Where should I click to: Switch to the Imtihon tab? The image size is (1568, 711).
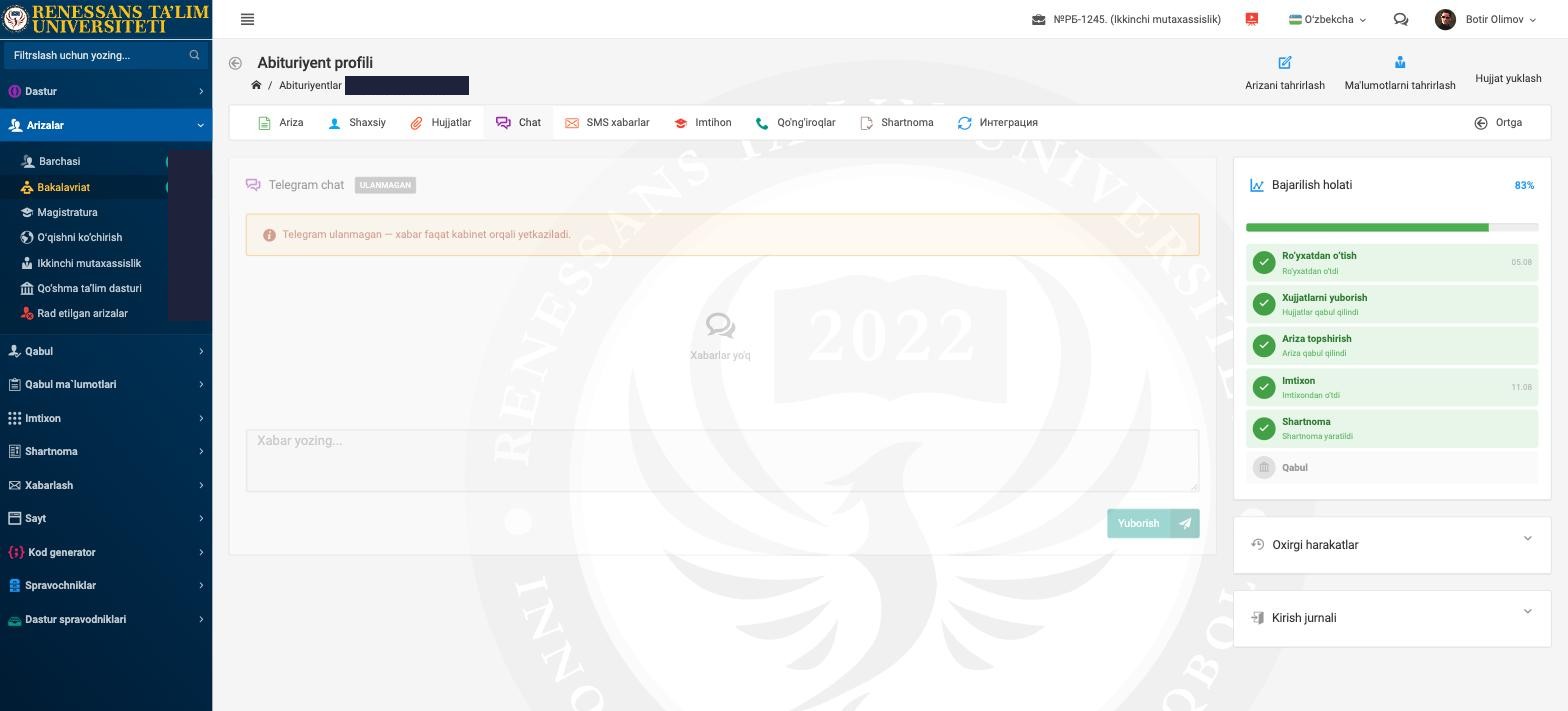[703, 123]
